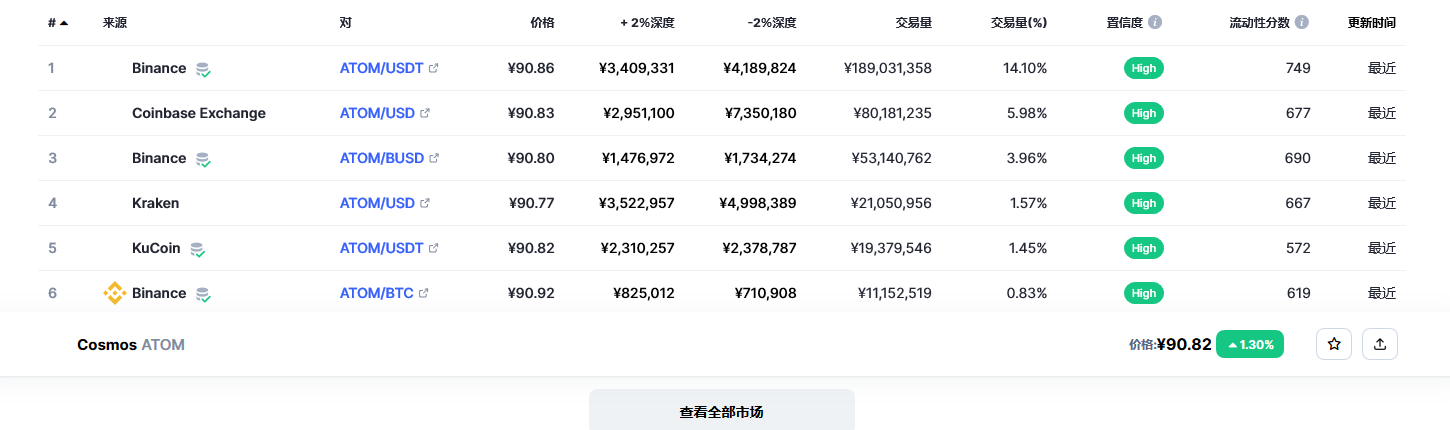Select the ¥825,012 depth cell
Viewport: 1450px width, 430px height.
644,293
